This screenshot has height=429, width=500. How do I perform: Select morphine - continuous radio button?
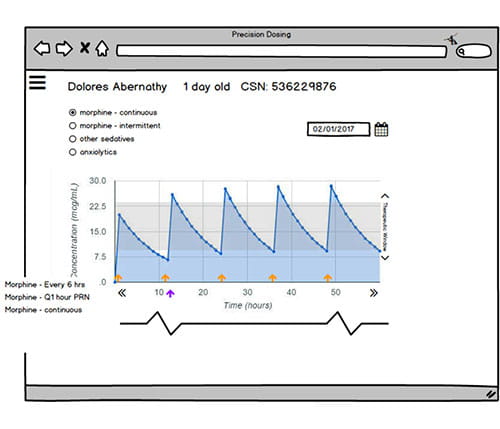pos(72,112)
